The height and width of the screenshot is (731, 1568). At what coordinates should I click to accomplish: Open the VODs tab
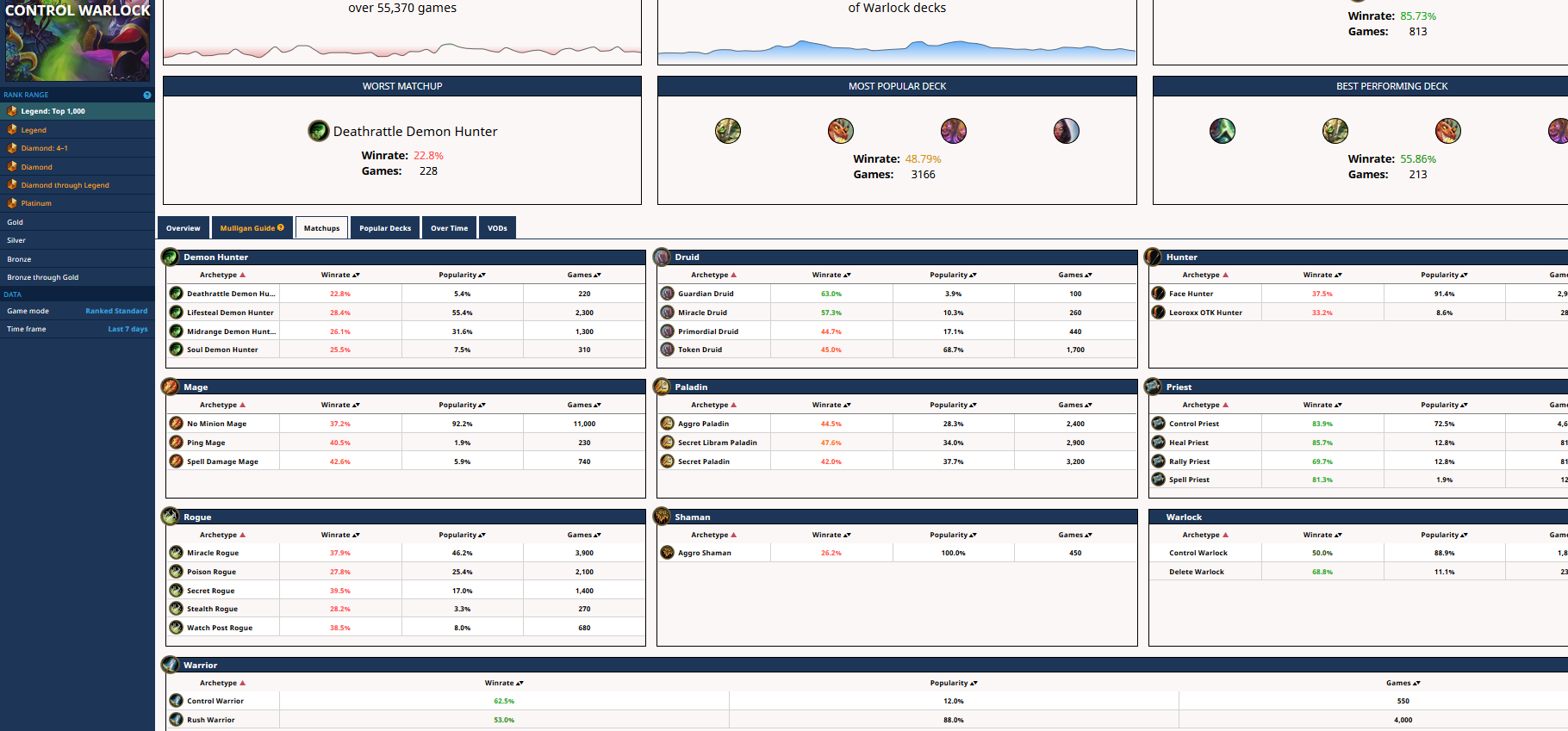[x=497, y=228]
